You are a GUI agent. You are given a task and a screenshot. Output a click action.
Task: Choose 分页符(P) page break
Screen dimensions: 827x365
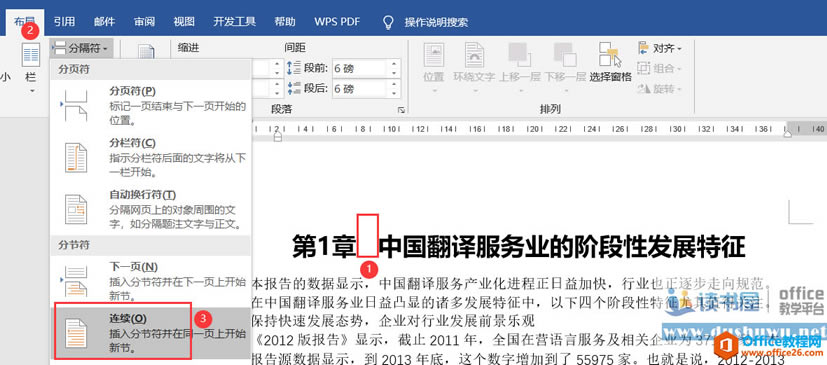(150, 105)
